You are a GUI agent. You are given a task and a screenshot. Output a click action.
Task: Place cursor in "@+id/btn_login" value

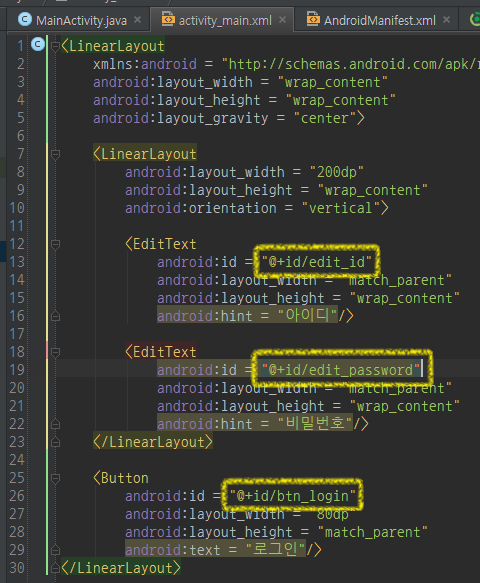coord(293,496)
